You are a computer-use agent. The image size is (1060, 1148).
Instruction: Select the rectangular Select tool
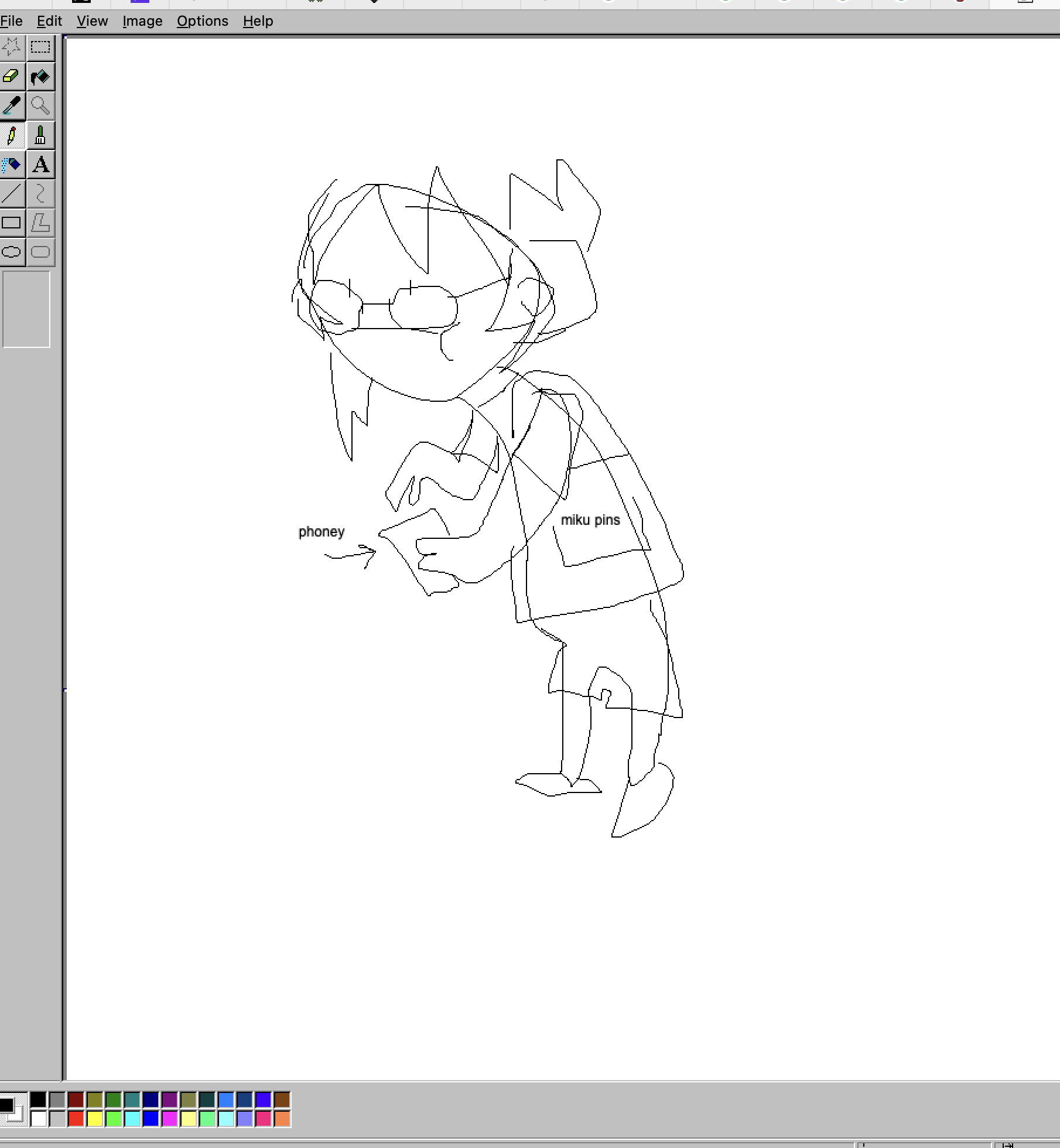tap(40, 47)
